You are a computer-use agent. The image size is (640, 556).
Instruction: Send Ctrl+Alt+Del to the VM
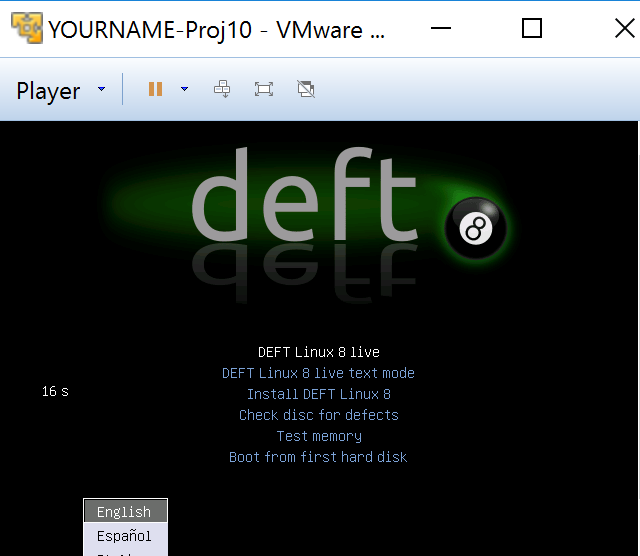pyautogui.click(x=222, y=89)
